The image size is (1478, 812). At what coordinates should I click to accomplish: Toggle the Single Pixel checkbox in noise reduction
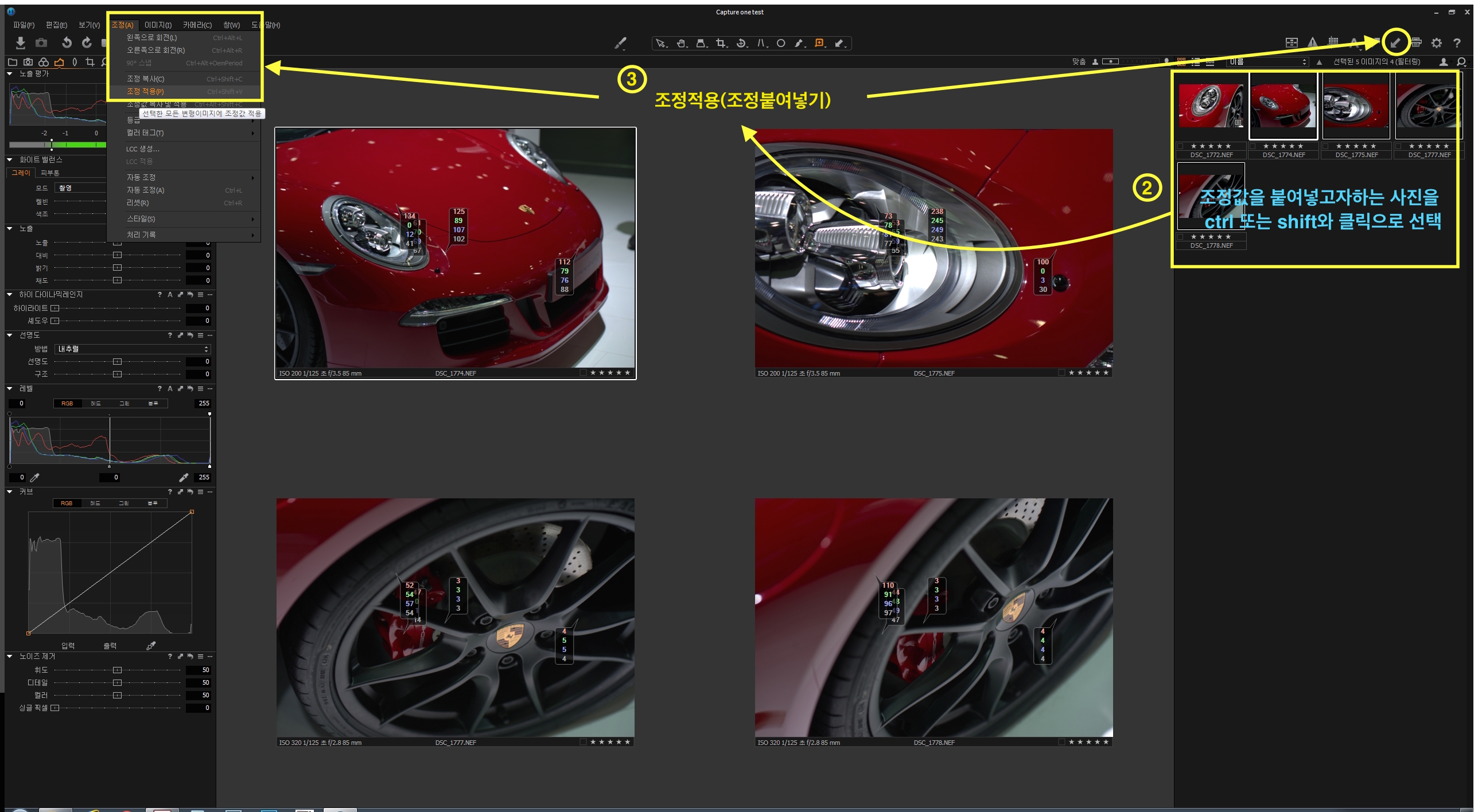pos(55,708)
